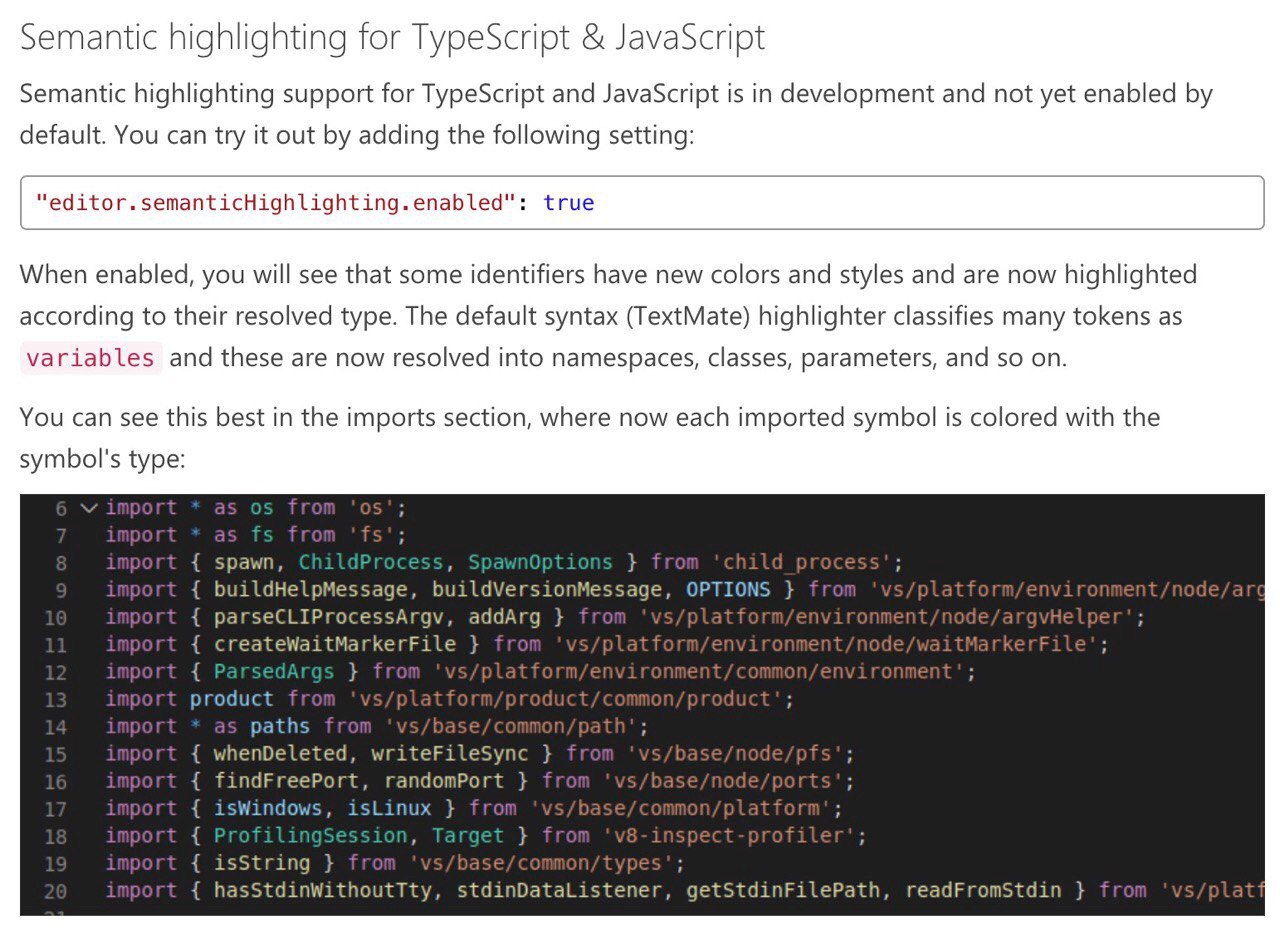Select the "editor.semanticHighlighting.enabled" setting key

pos(275,203)
